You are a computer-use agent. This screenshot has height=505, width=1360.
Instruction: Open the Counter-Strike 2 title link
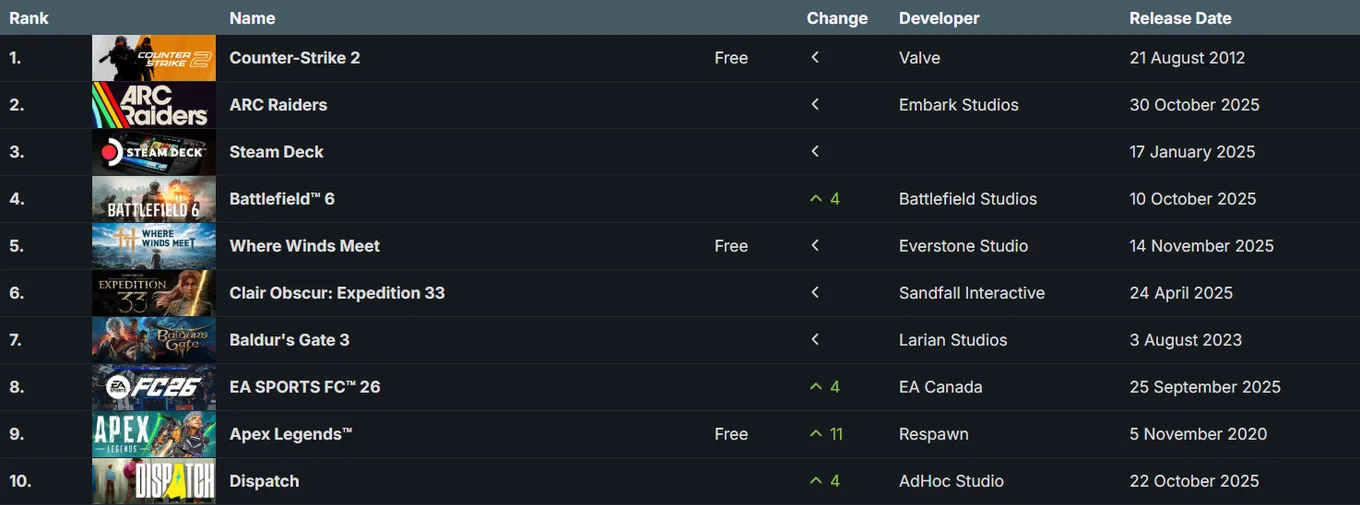pyautogui.click(x=295, y=58)
